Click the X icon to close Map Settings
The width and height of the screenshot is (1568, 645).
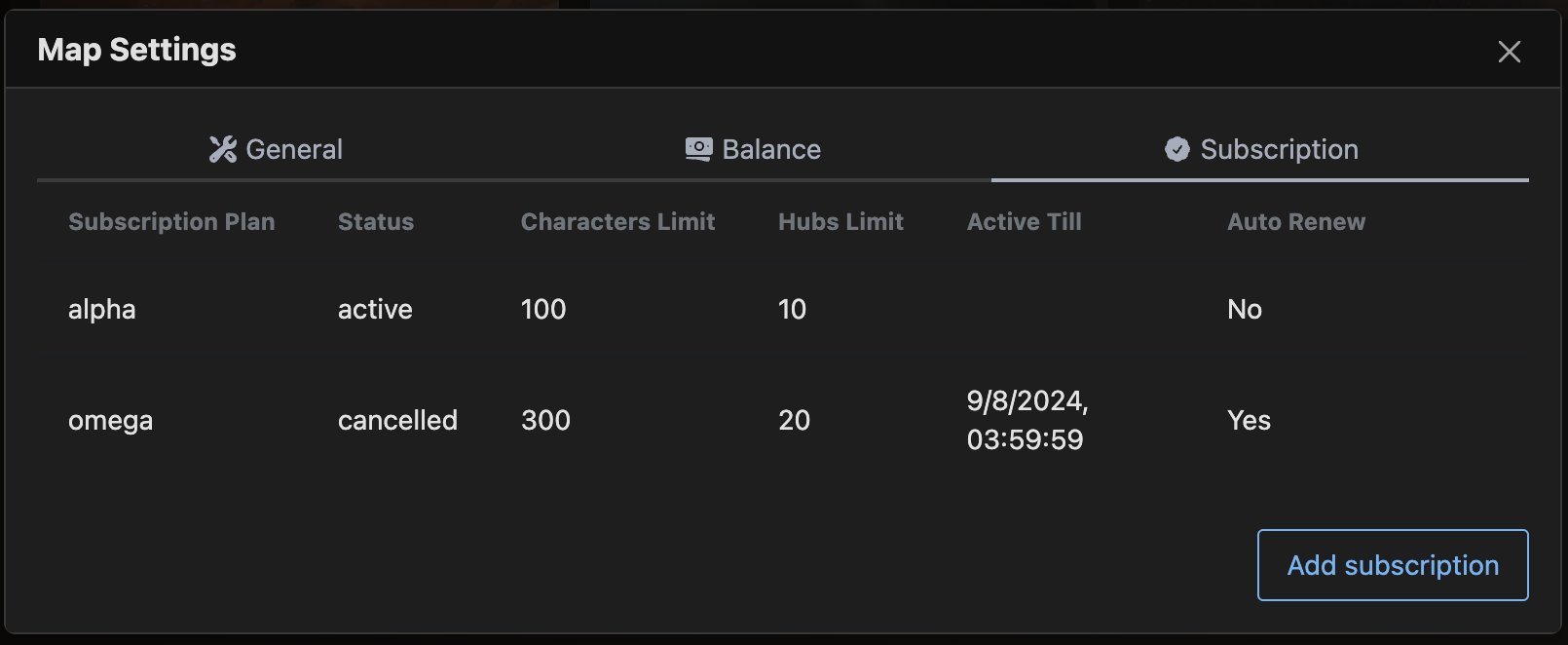(1510, 53)
